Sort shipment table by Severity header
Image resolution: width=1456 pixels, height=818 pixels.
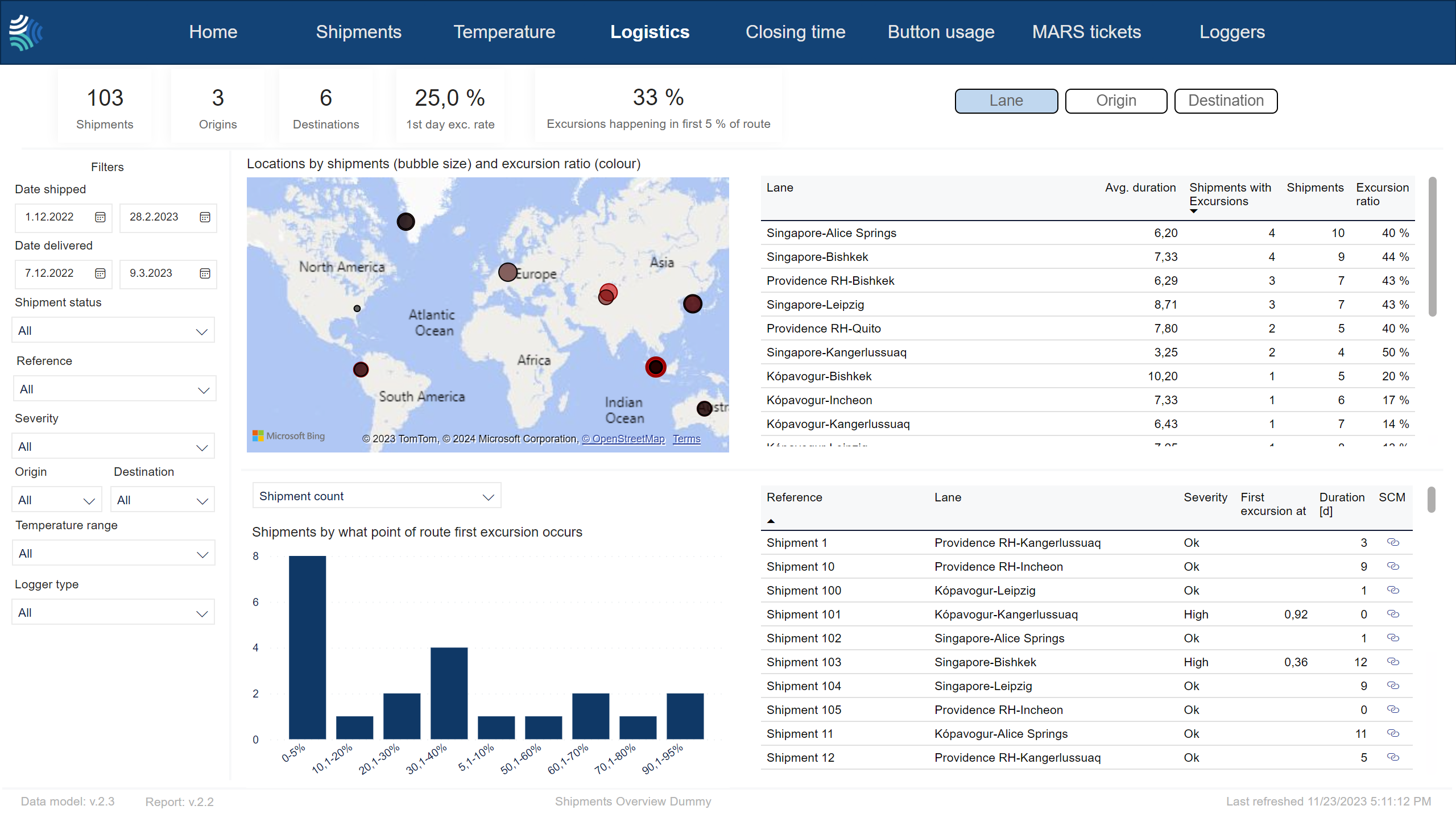1206,497
